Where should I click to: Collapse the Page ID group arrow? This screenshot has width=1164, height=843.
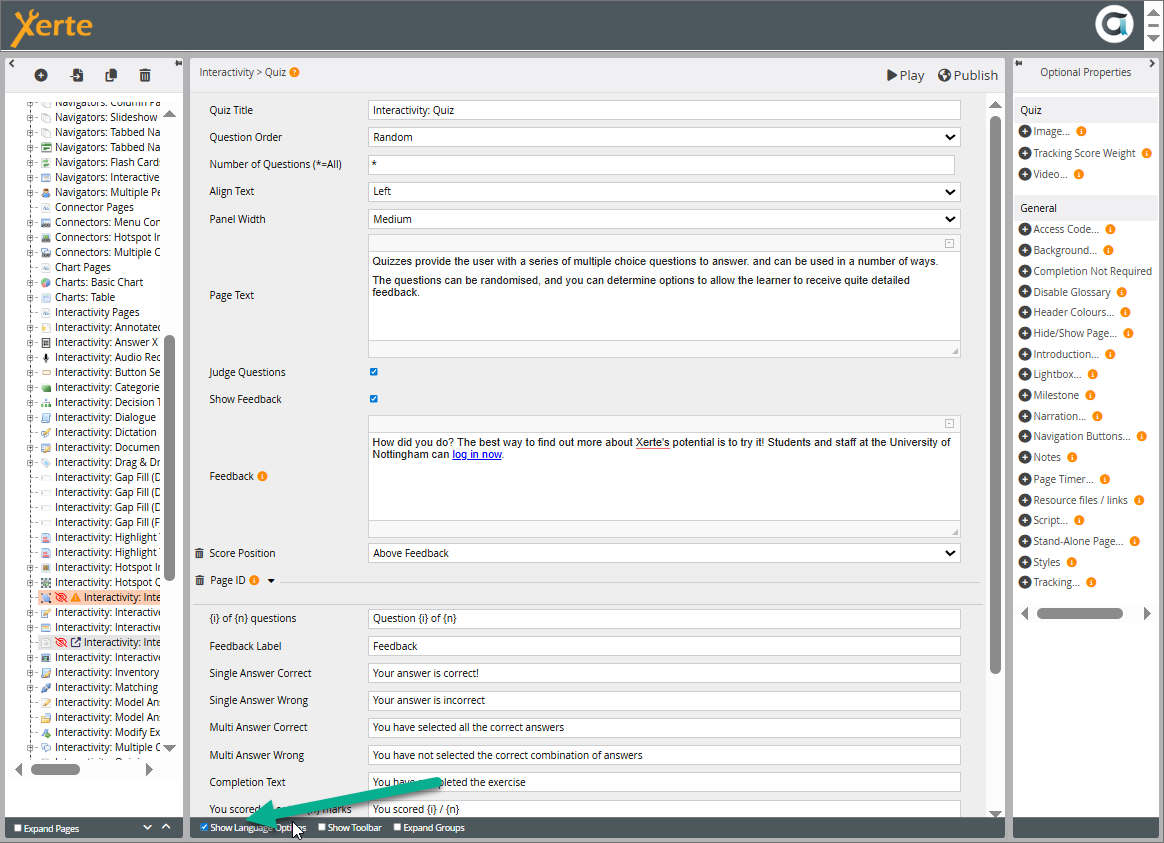pos(271,581)
